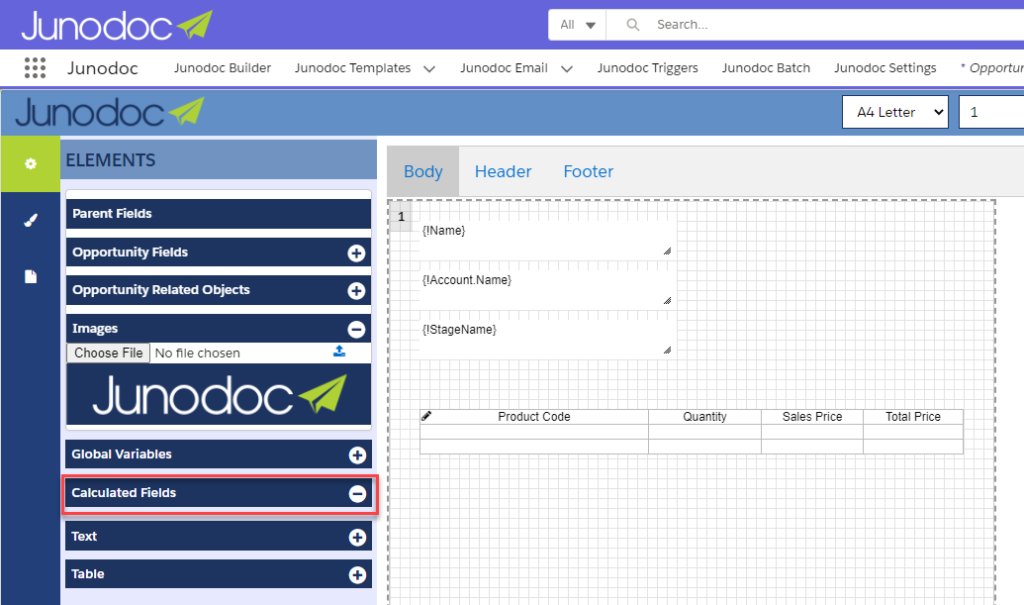Click the Choose File button
Screen dimensions: 1024x605
click(108, 353)
